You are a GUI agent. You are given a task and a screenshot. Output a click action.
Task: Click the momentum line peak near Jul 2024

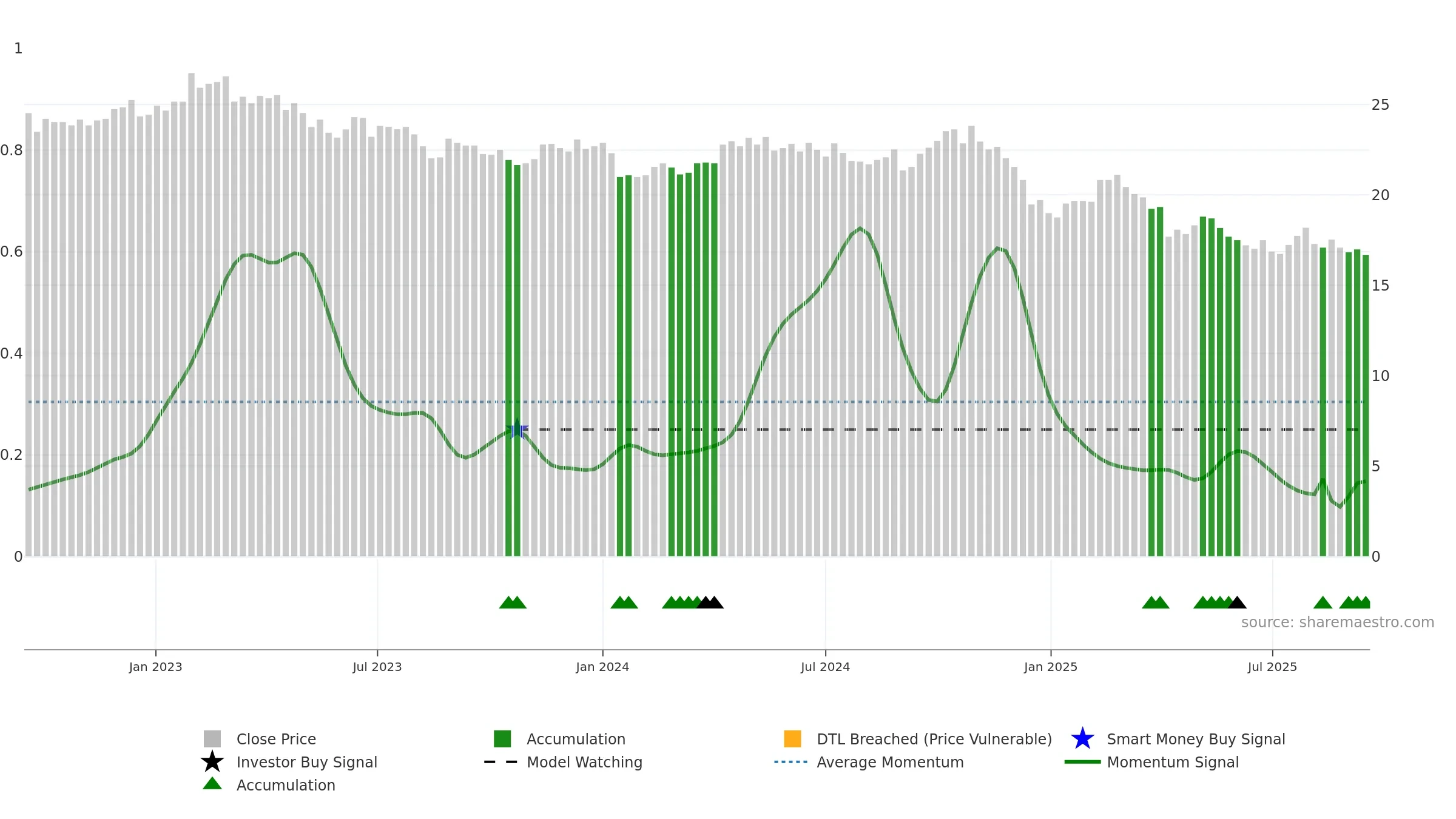click(860, 229)
